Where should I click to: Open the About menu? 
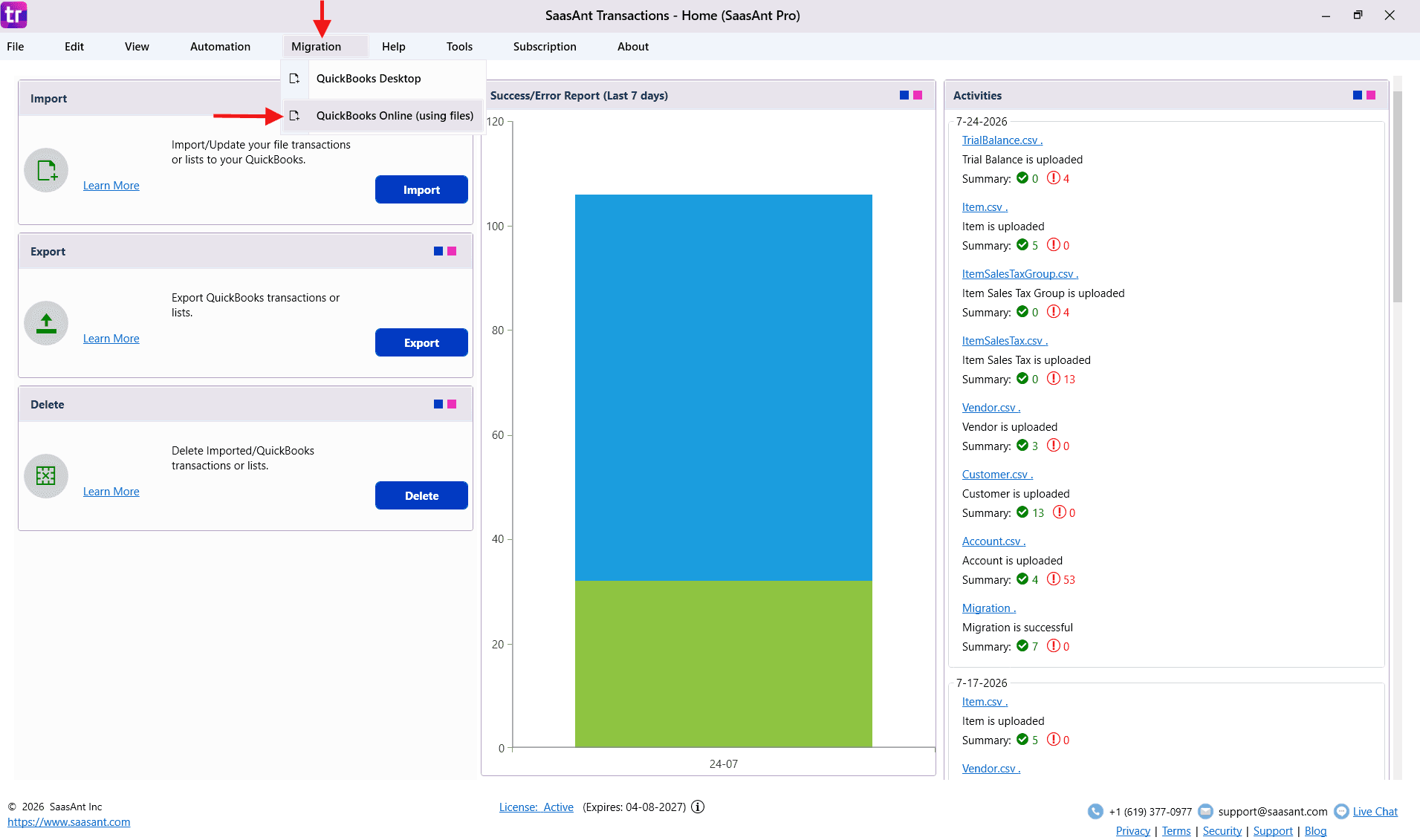click(633, 46)
